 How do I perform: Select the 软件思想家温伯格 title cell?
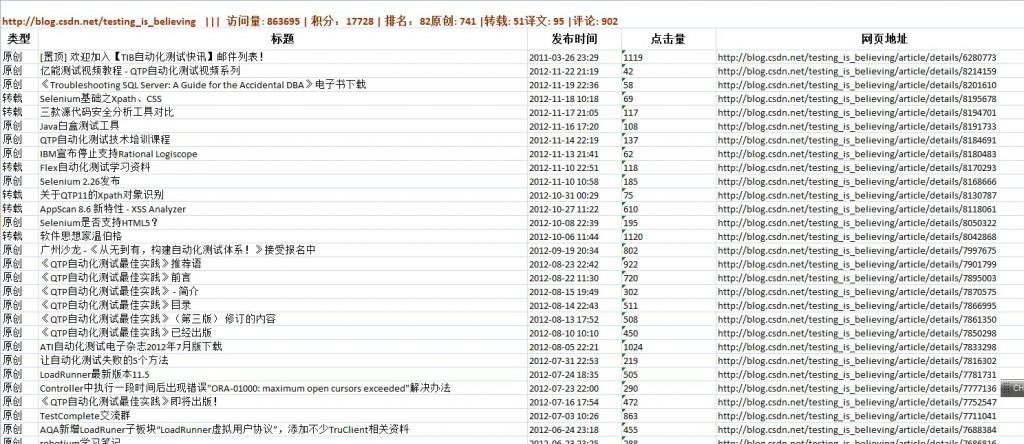click(x=283, y=236)
